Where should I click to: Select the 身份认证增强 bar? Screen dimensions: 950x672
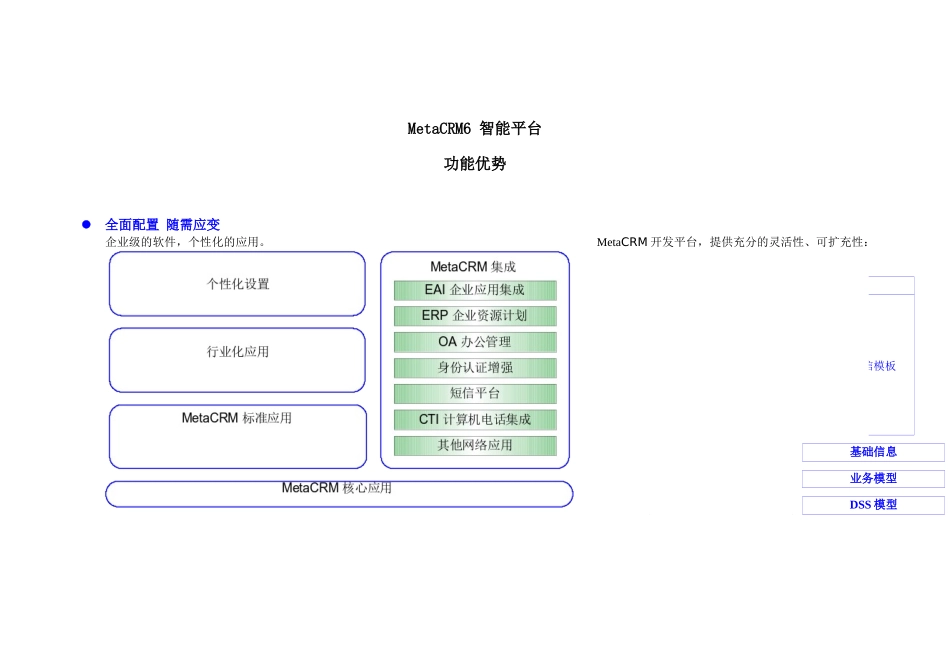point(475,368)
